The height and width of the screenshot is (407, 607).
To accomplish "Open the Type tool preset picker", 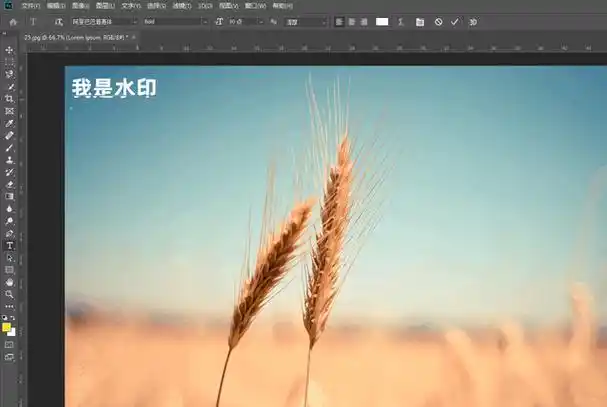I will tap(33, 22).
